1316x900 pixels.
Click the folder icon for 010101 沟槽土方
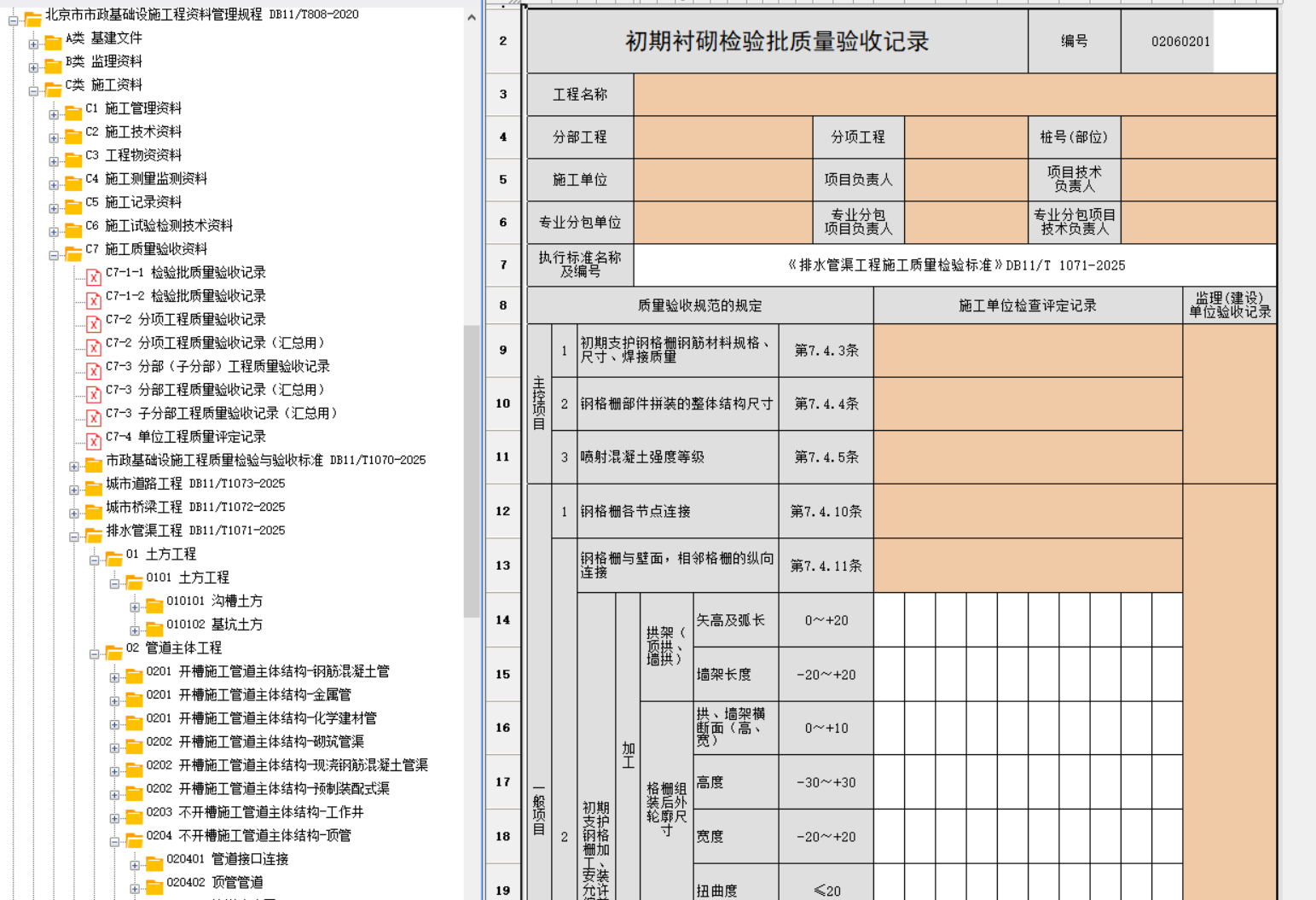pos(154,605)
